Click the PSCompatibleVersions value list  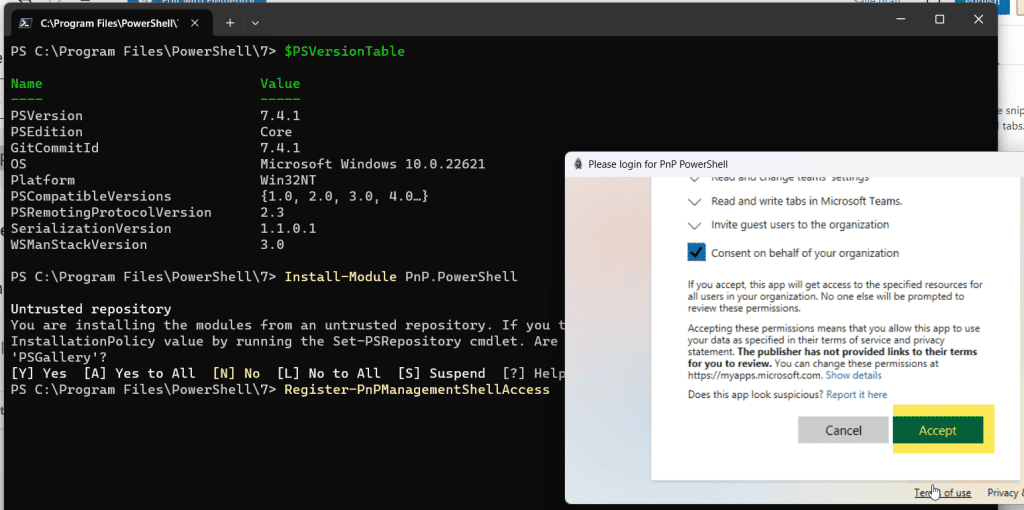pos(344,197)
